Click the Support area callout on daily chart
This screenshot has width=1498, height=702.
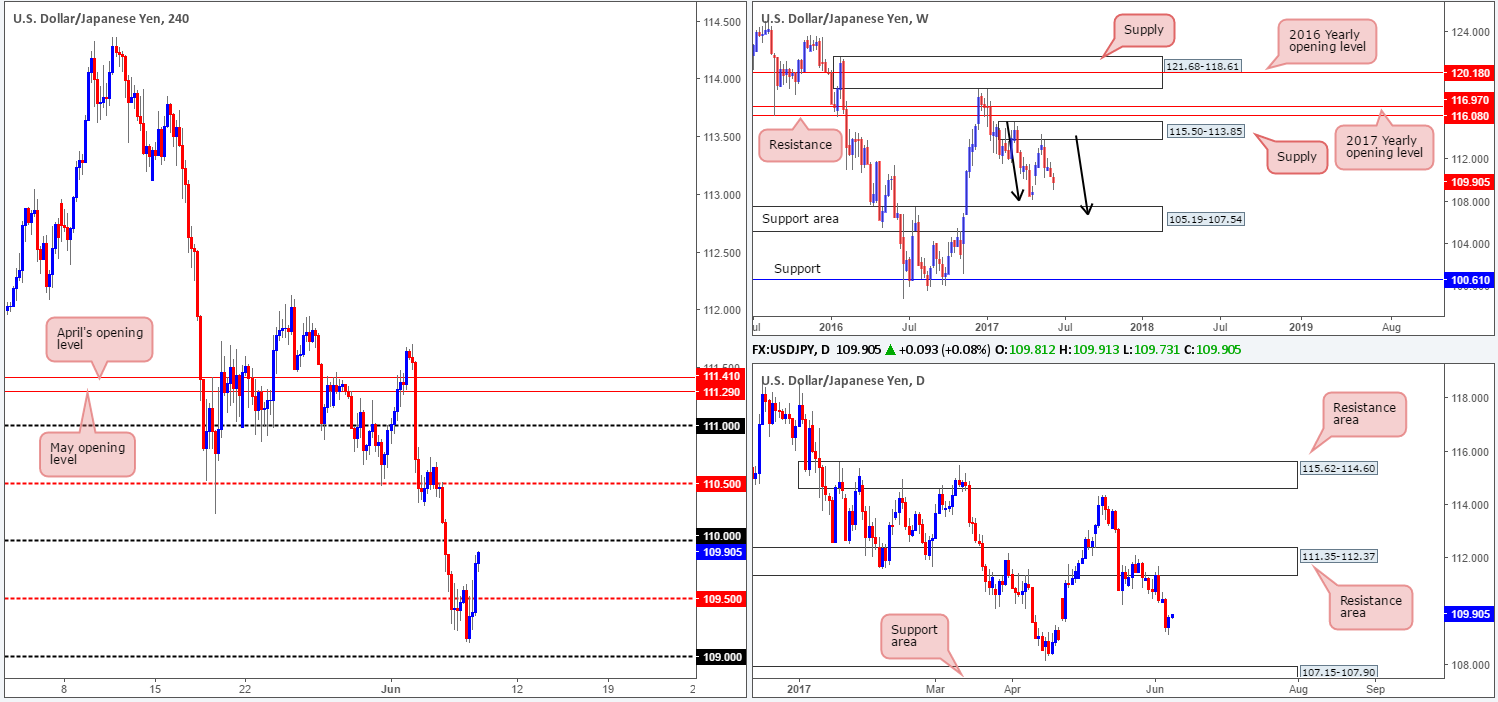click(x=914, y=637)
